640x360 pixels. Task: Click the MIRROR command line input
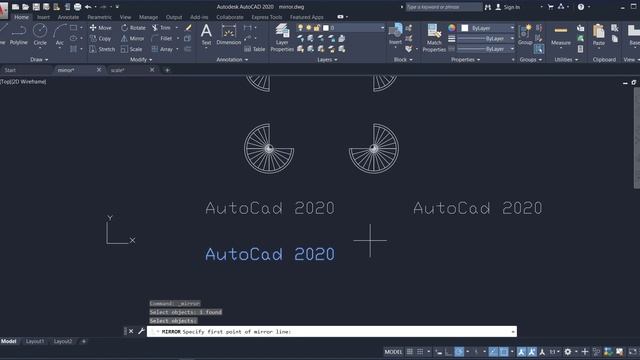tap(332, 331)
